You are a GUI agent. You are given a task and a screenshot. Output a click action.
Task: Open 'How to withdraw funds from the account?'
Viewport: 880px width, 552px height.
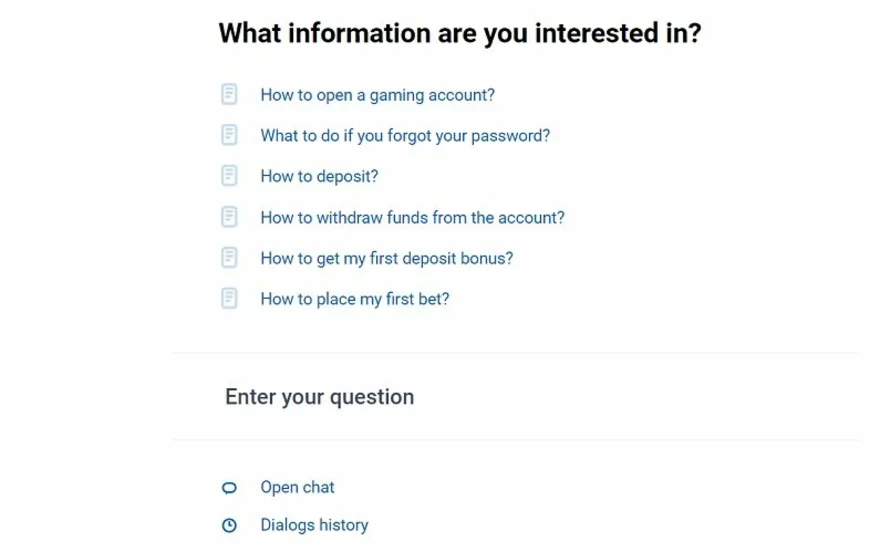[x=412, y=217]
